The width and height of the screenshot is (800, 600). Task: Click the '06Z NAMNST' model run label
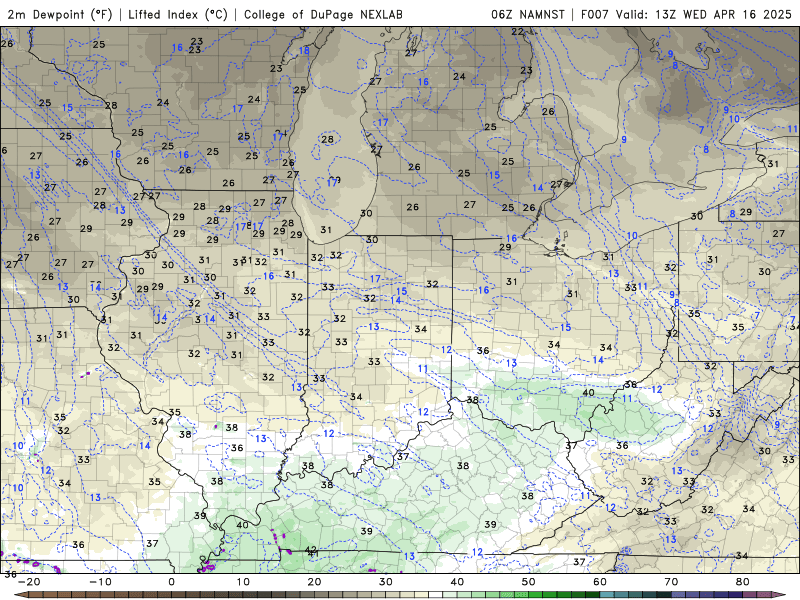tap(528, 14)
